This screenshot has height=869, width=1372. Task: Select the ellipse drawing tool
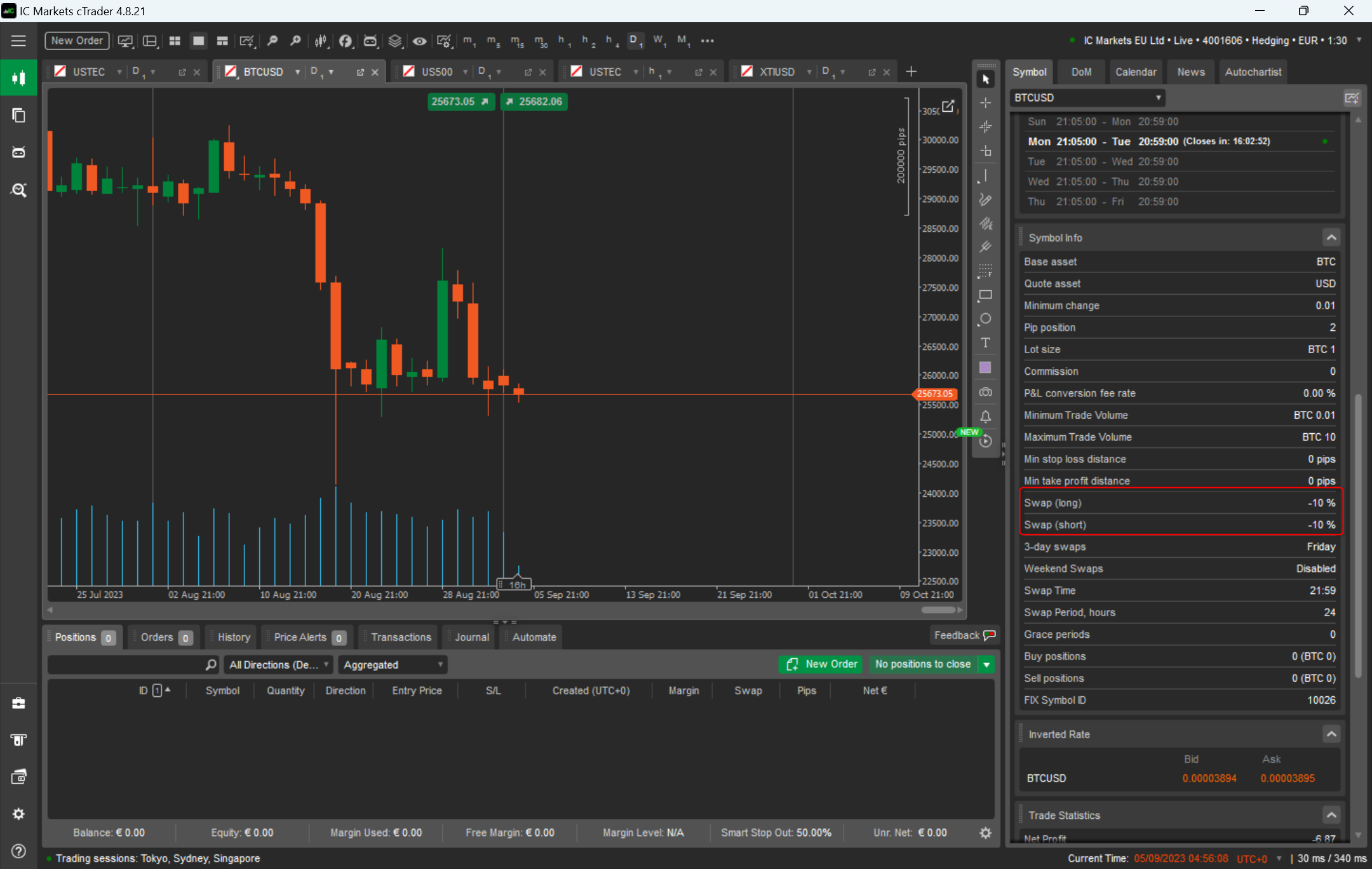tap(985, 319)
